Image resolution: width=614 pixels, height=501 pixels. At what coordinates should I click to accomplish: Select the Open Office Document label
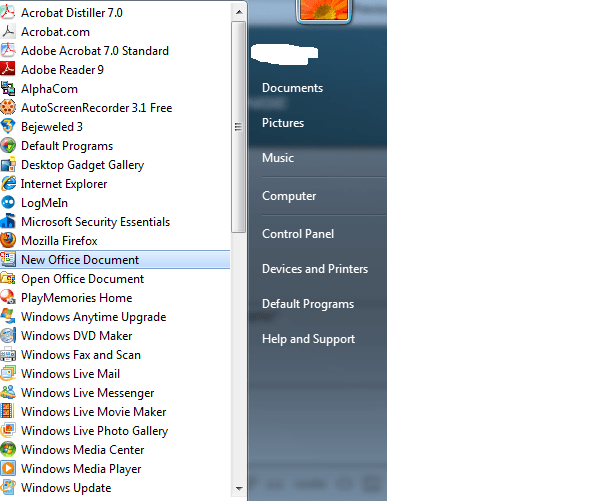(82, 279)
